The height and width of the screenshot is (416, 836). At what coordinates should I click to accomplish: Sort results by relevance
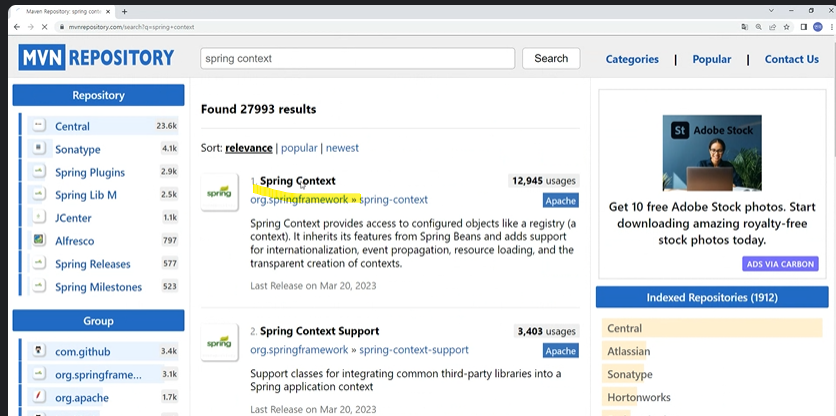pos(248,148)
